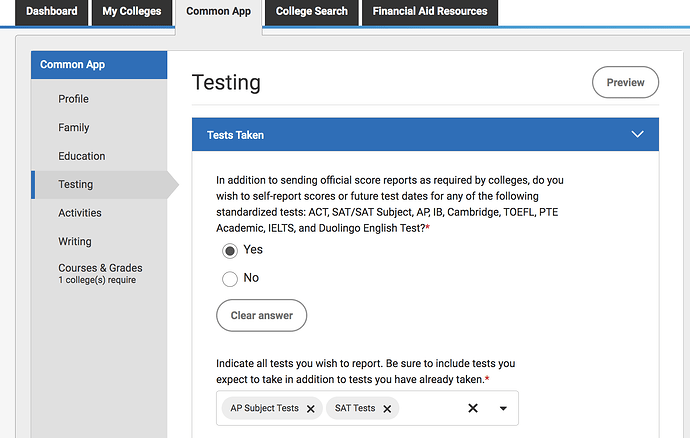Navigate to the Family section

pyautogui.click(x=74, y=128)
